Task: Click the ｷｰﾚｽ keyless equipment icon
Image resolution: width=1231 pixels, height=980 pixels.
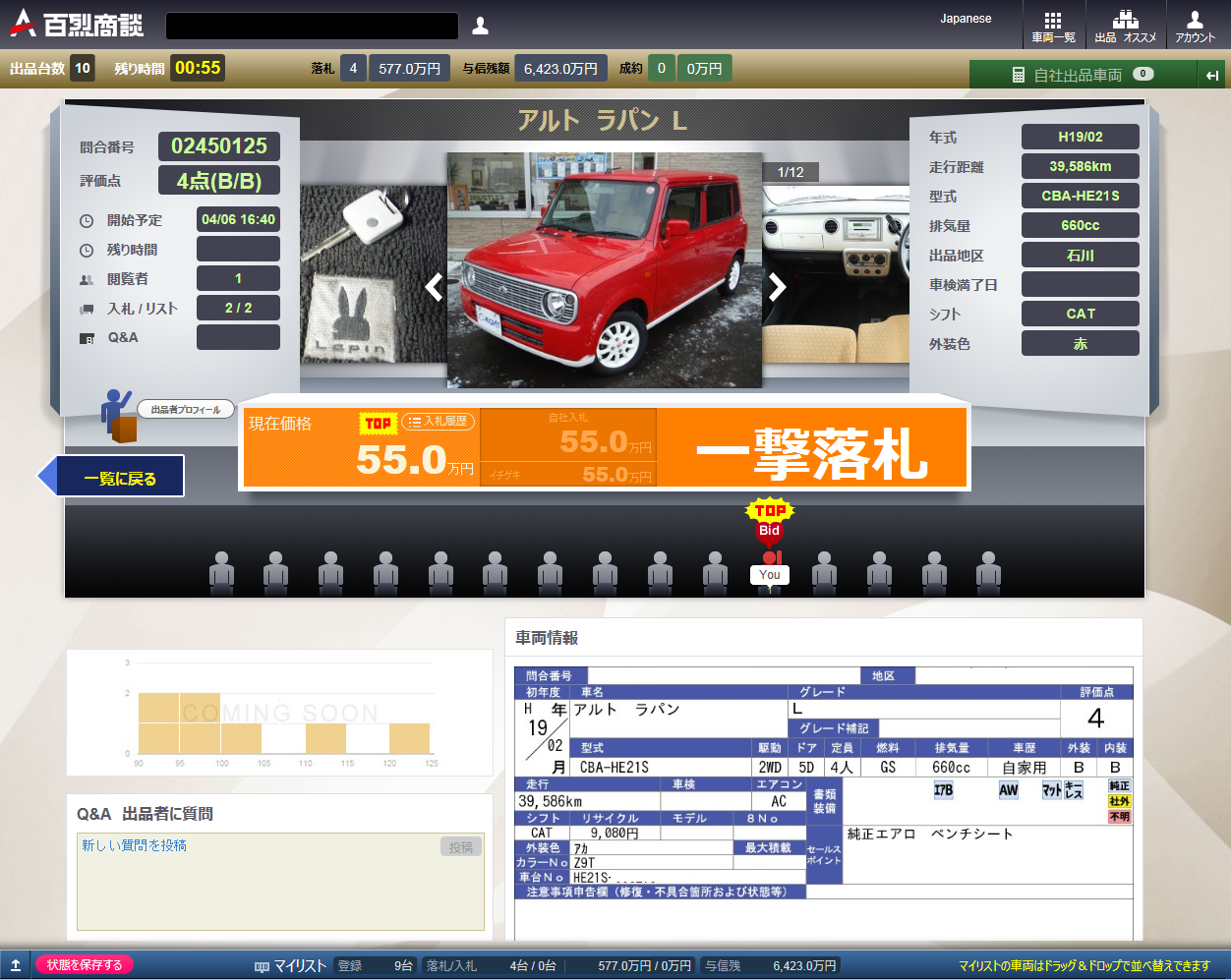Action: click(x=1074, y=790)
